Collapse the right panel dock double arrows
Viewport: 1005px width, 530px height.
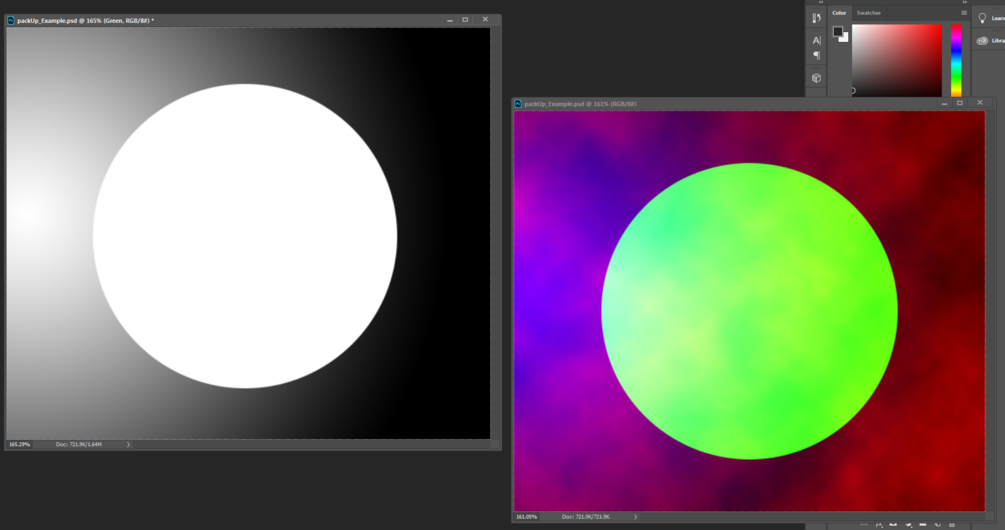tap(964, 2)
